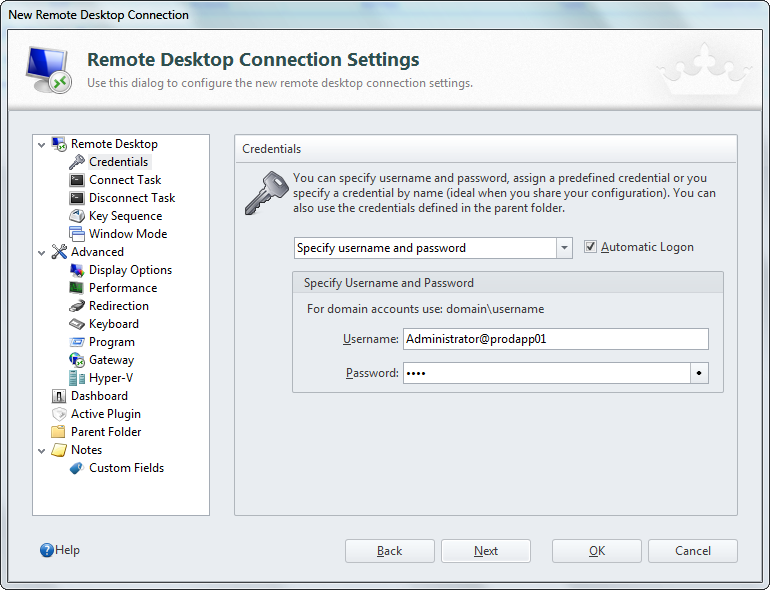Disable the Automatic Logon checkbox
The image size is (770, 590).
(590, 247)
